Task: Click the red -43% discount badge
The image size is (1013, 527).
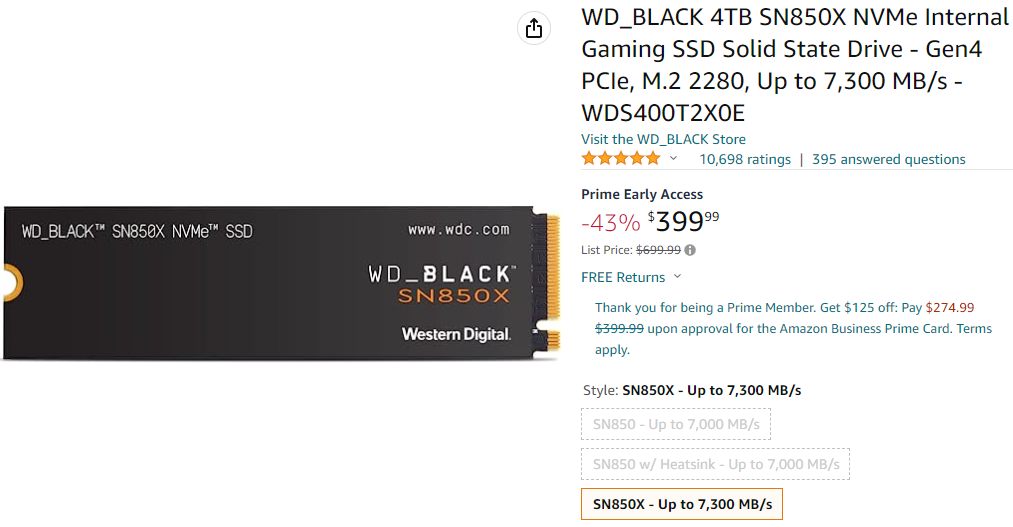Action: 610,221
